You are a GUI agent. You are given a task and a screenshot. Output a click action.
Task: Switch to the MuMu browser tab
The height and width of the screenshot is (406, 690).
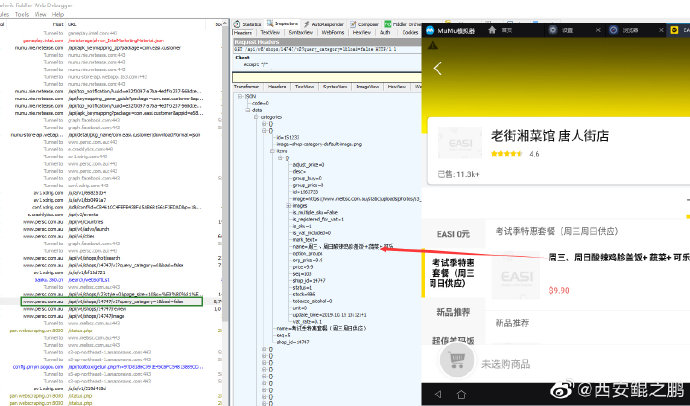coord(624,30)
